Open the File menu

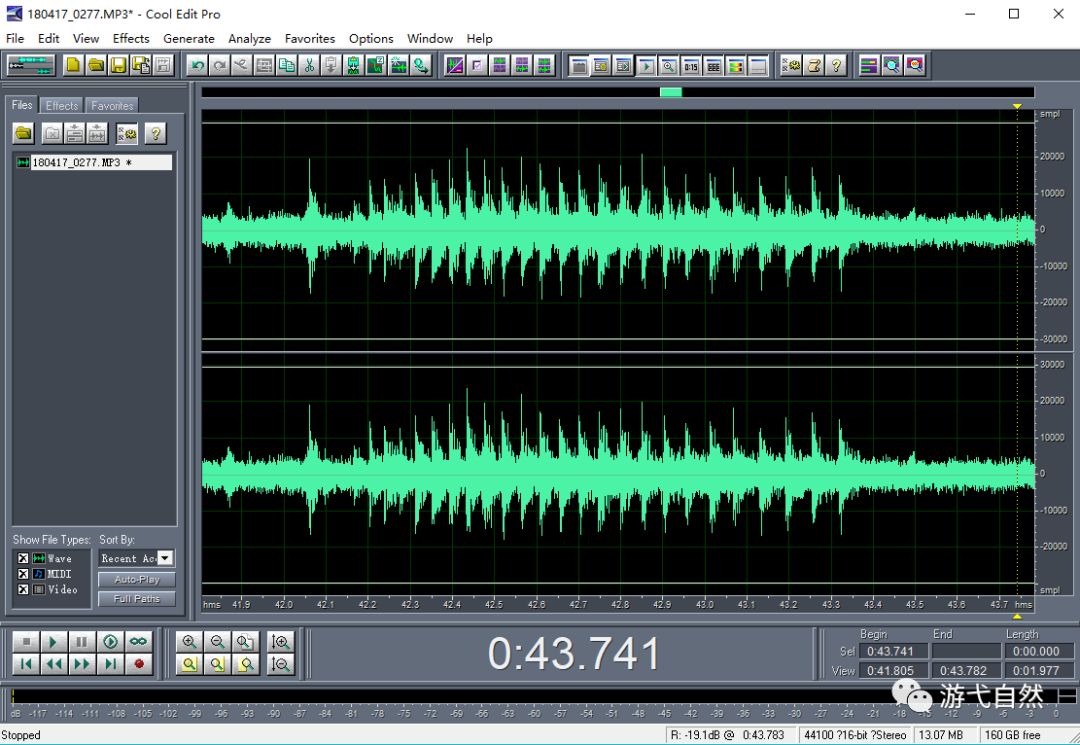[x=15, y=39]
